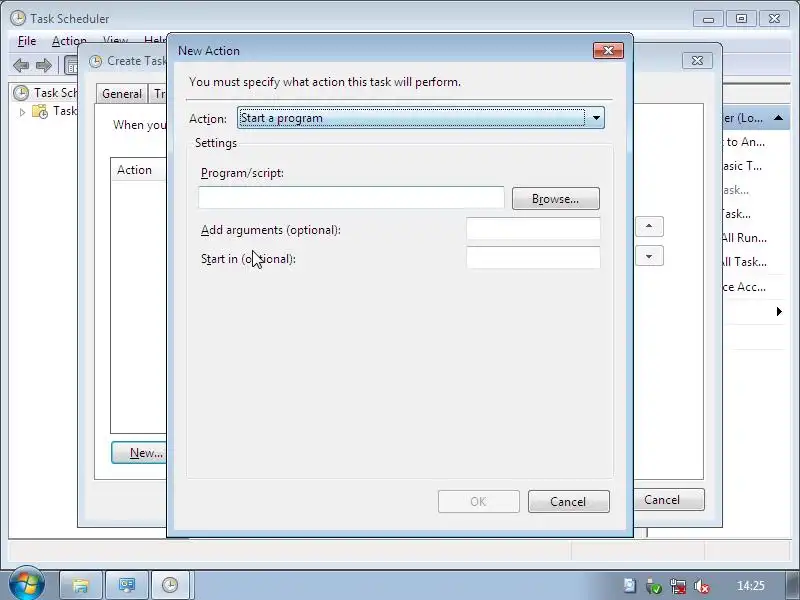
Task: Click the Create Task dialog title icon
Action: tap(95, 61)
